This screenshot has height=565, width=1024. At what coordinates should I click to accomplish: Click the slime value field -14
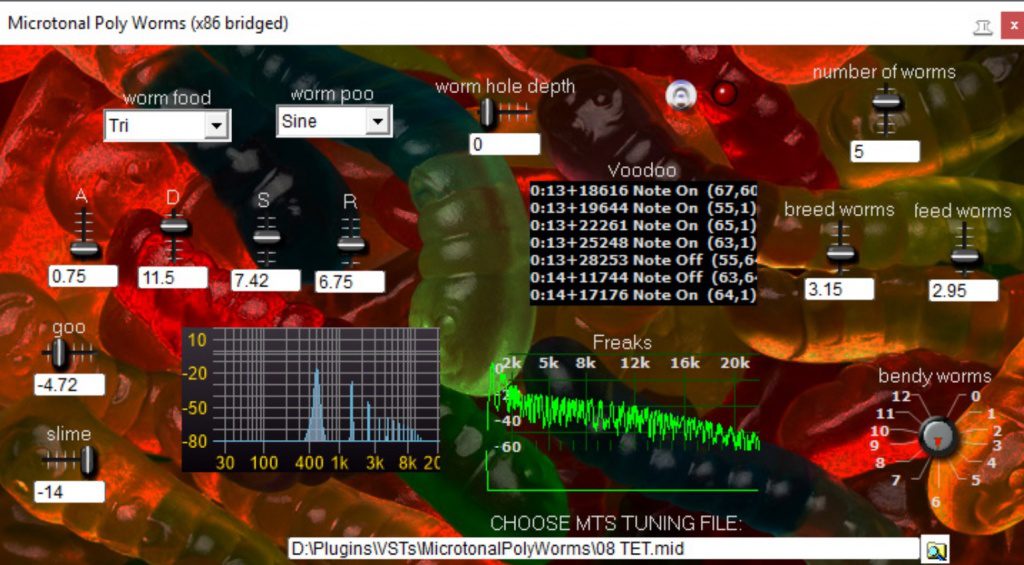pos(69,492)
